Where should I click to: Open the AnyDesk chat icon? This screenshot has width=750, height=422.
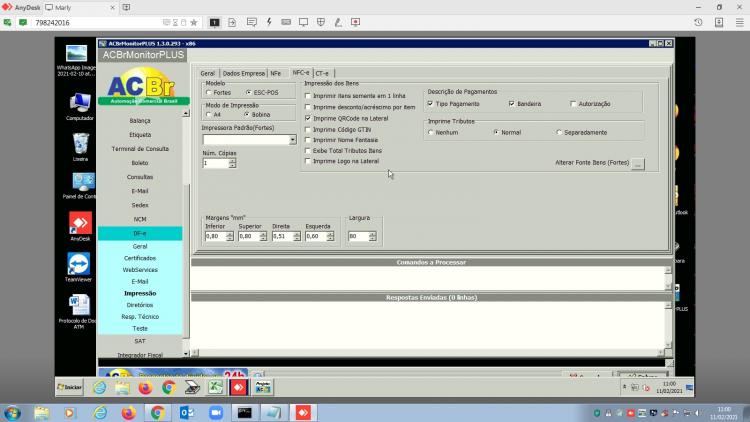252,22
